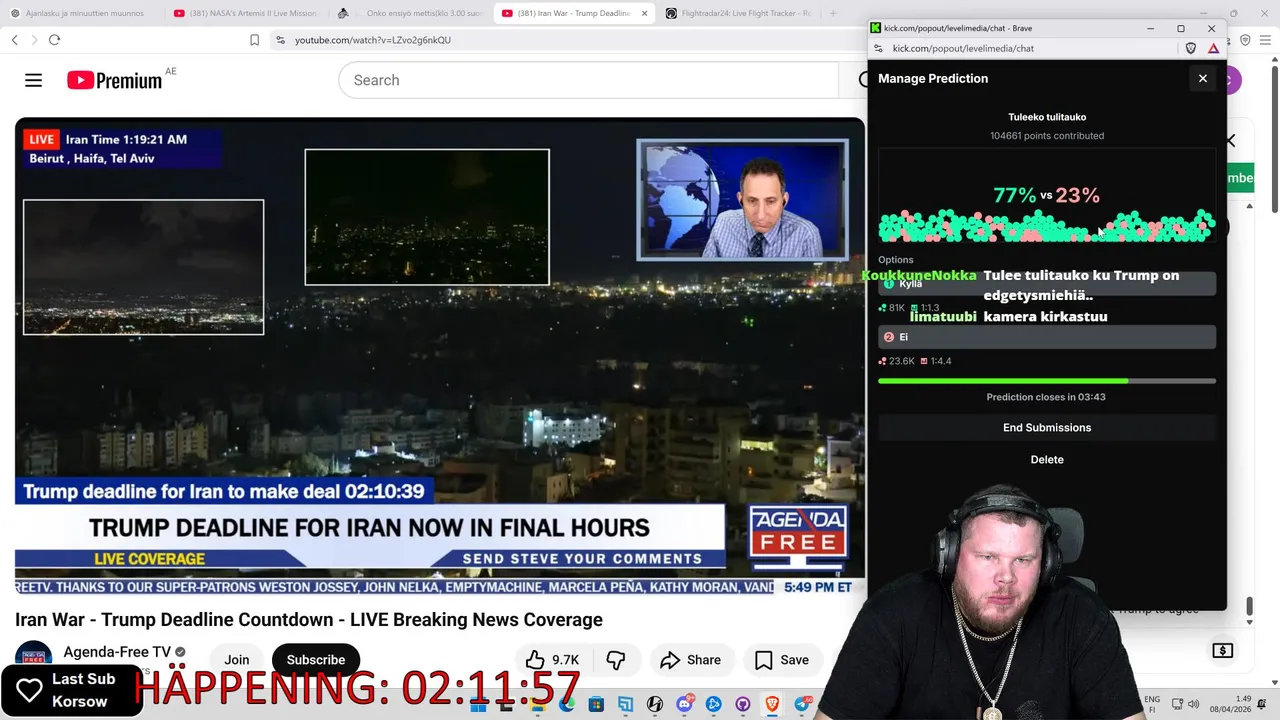The image size is (1280, 720).
Task: Click the Agenda-Free TV channel name
Action: (117, 652)
